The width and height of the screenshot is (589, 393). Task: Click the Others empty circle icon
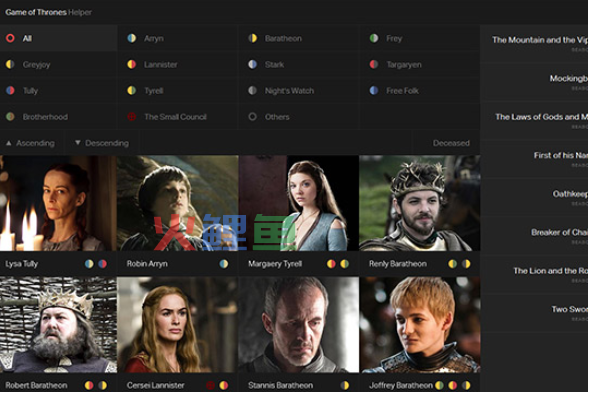252,117
